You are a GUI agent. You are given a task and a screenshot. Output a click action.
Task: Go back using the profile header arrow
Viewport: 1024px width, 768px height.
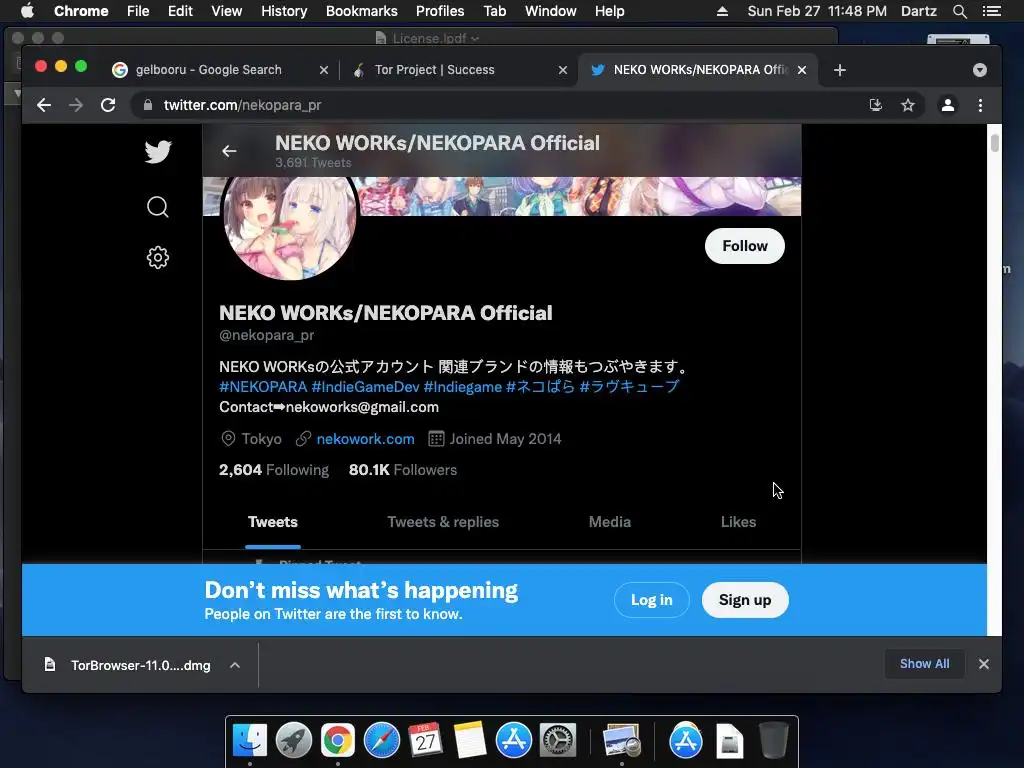pyautogui.click(x=229, y=152)
